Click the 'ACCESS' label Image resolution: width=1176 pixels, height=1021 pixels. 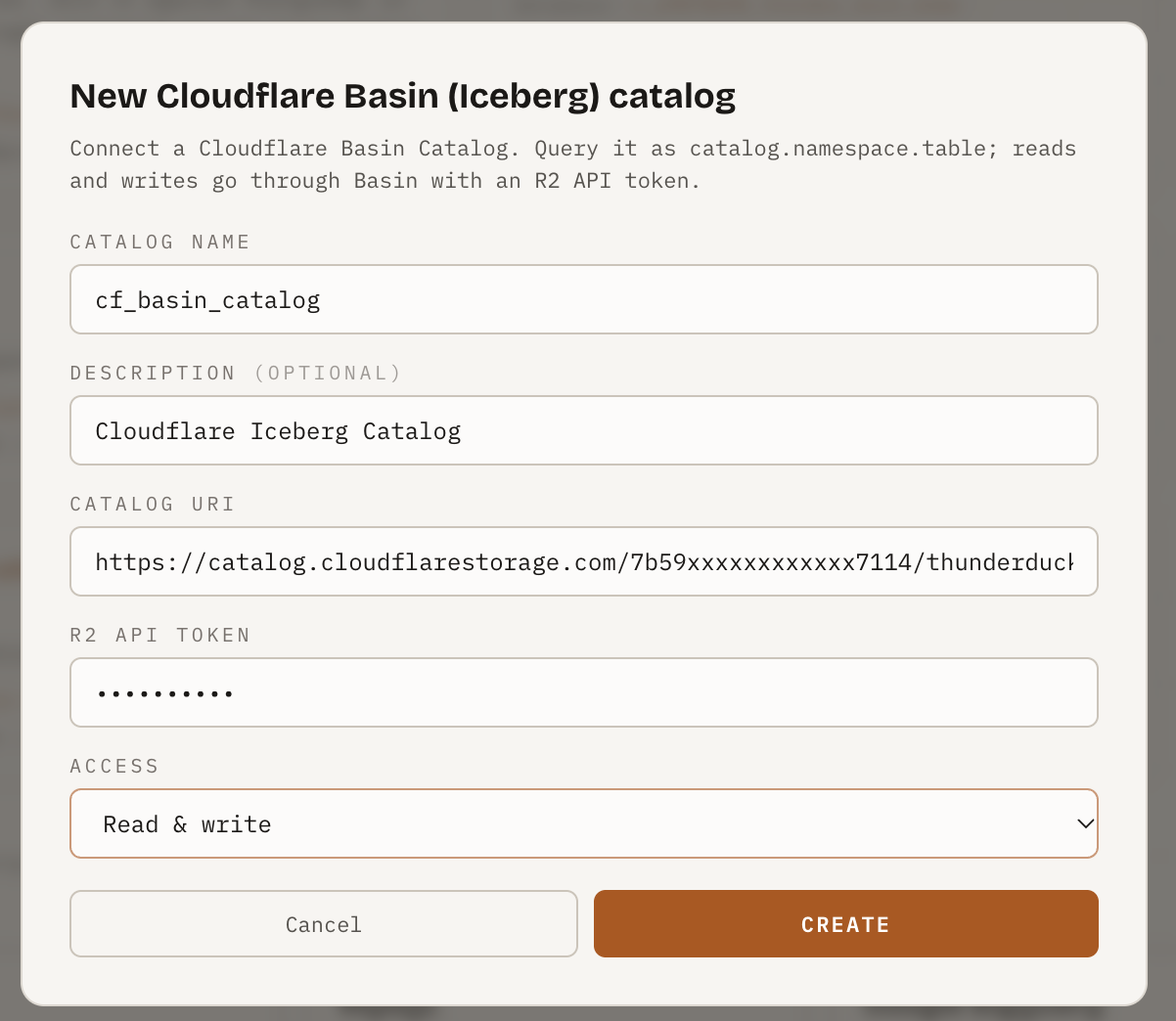(114, 766)
